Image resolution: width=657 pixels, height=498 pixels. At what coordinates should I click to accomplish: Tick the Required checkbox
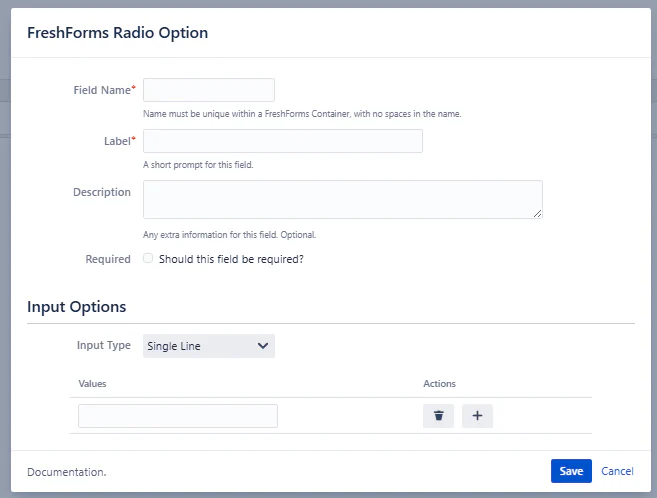(148, 259)
